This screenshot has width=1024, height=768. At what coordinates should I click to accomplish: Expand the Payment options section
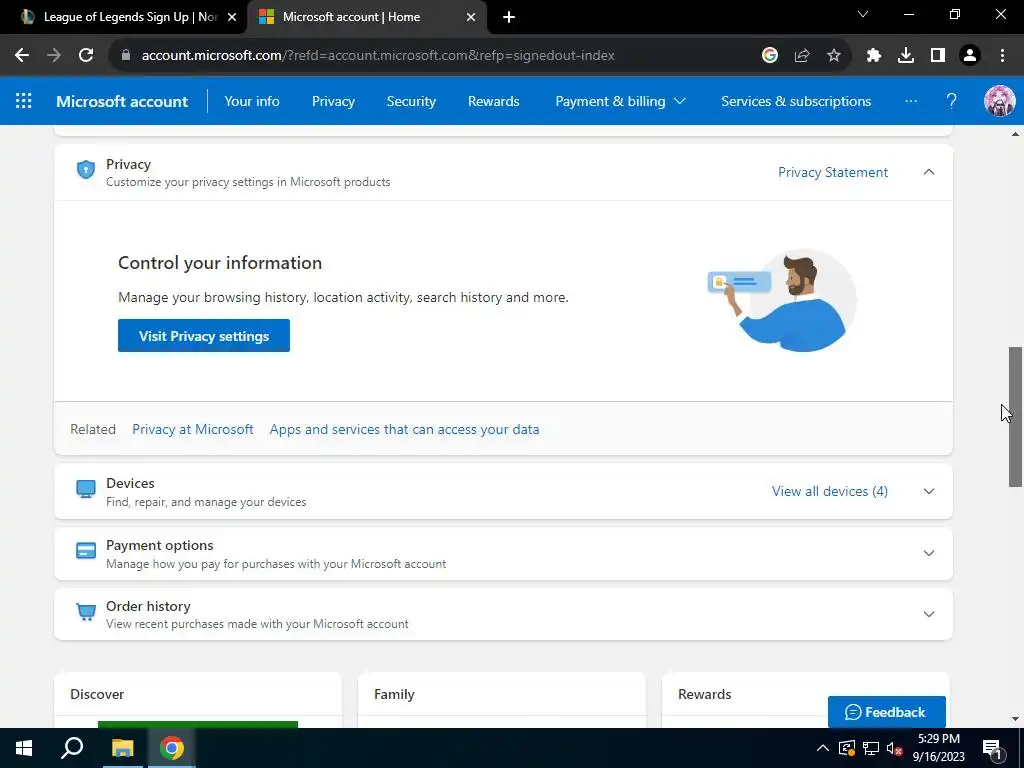point(929,553)
